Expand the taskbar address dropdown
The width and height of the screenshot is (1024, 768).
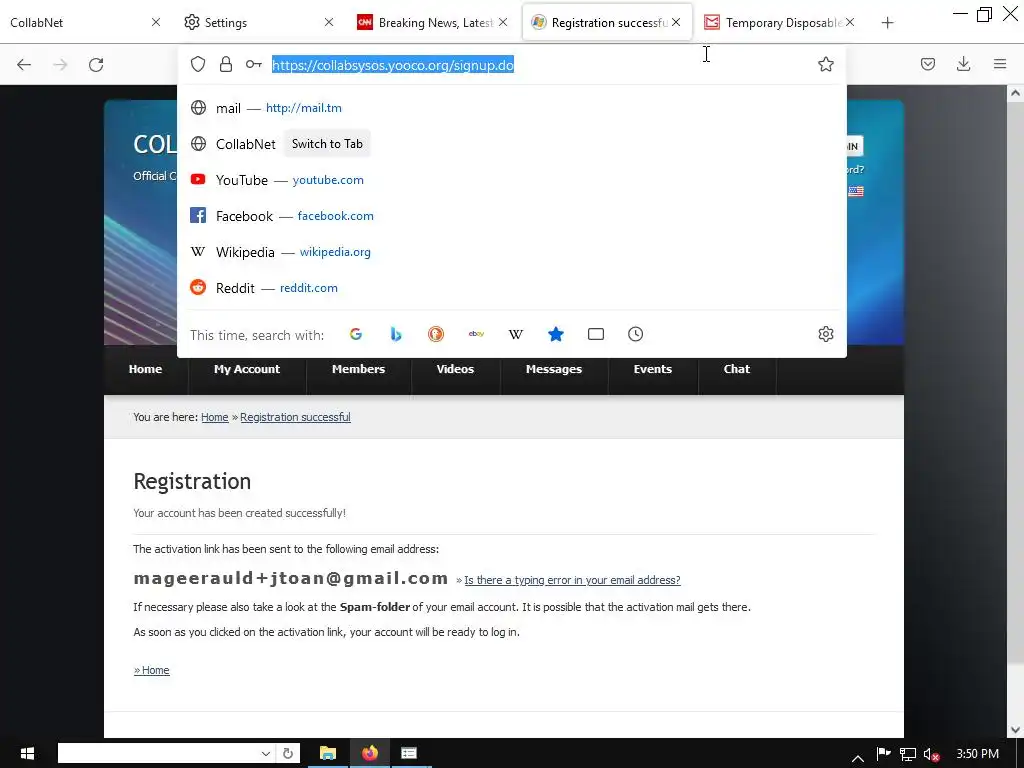point(266,754)
